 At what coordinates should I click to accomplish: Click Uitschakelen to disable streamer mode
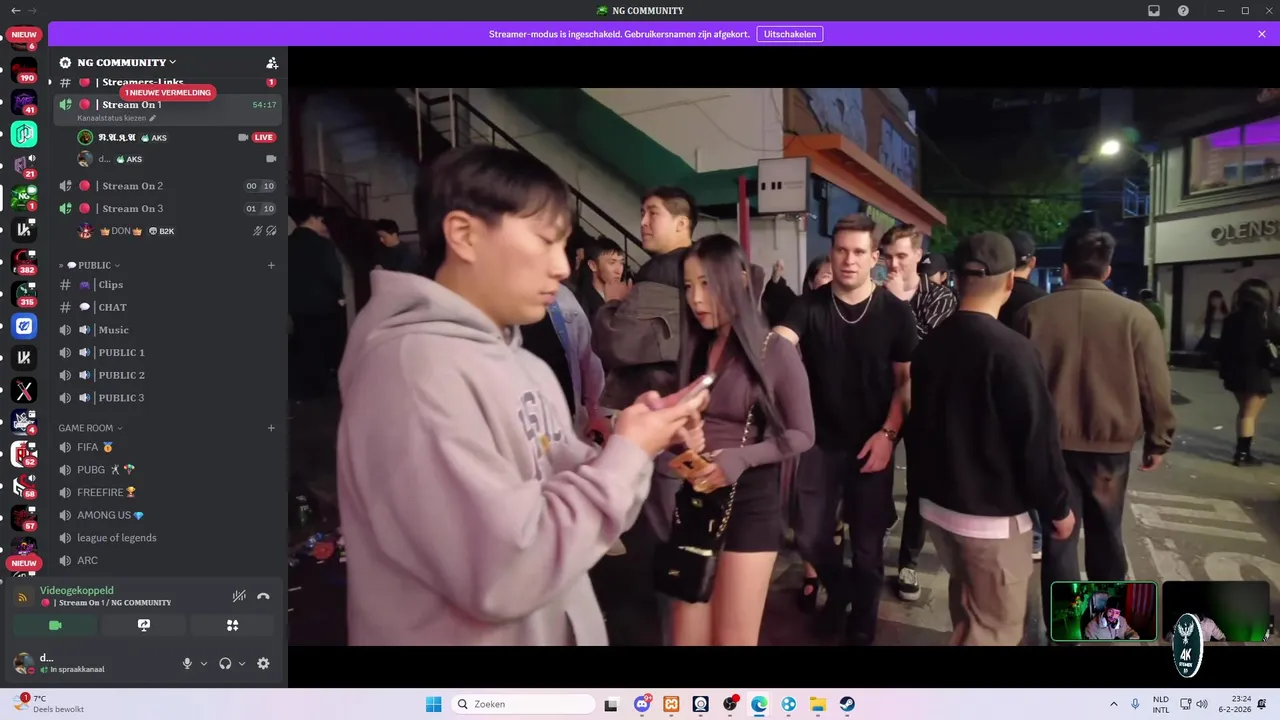pyautogui.click(x=790, y=34)
